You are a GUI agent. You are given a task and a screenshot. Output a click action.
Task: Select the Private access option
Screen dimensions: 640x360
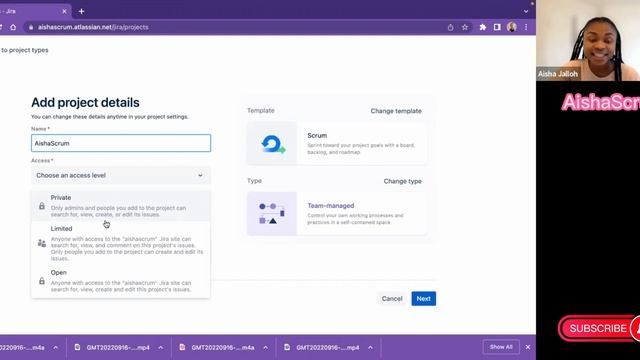(121, 206)
